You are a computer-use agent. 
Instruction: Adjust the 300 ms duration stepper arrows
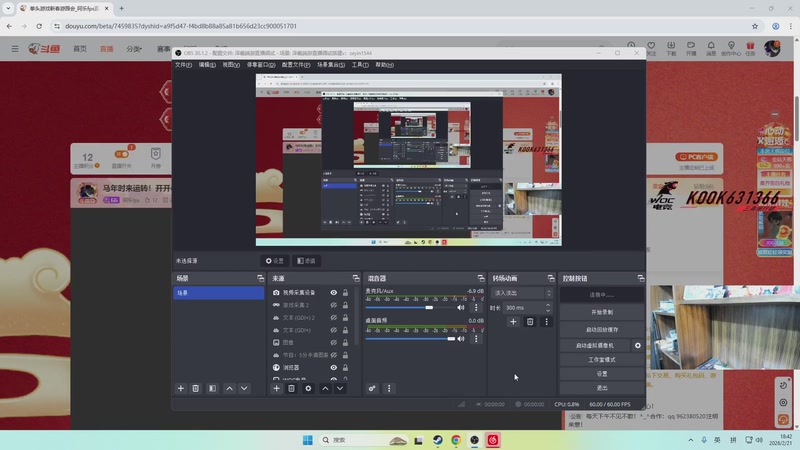coord(548,308)
